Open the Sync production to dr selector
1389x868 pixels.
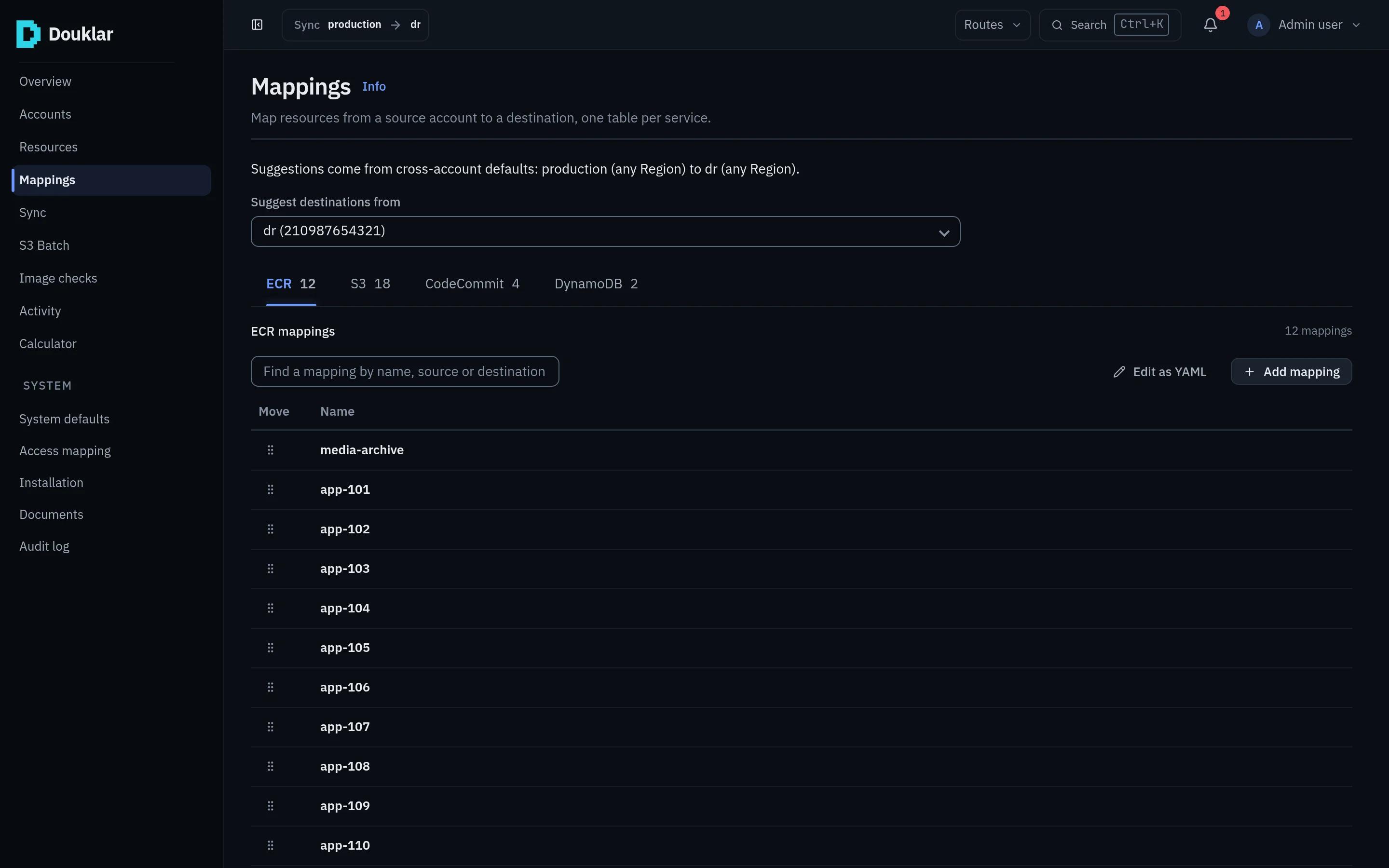coord(355,25)
